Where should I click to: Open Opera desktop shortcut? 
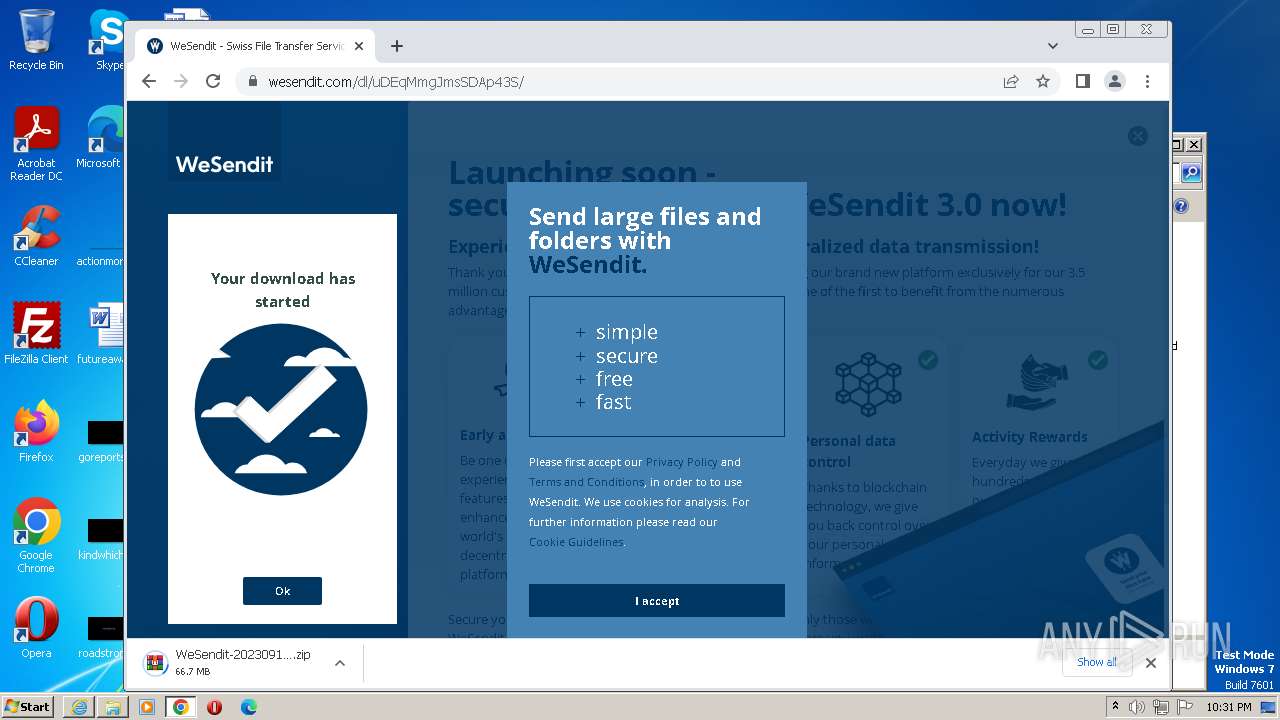(36, 628)
